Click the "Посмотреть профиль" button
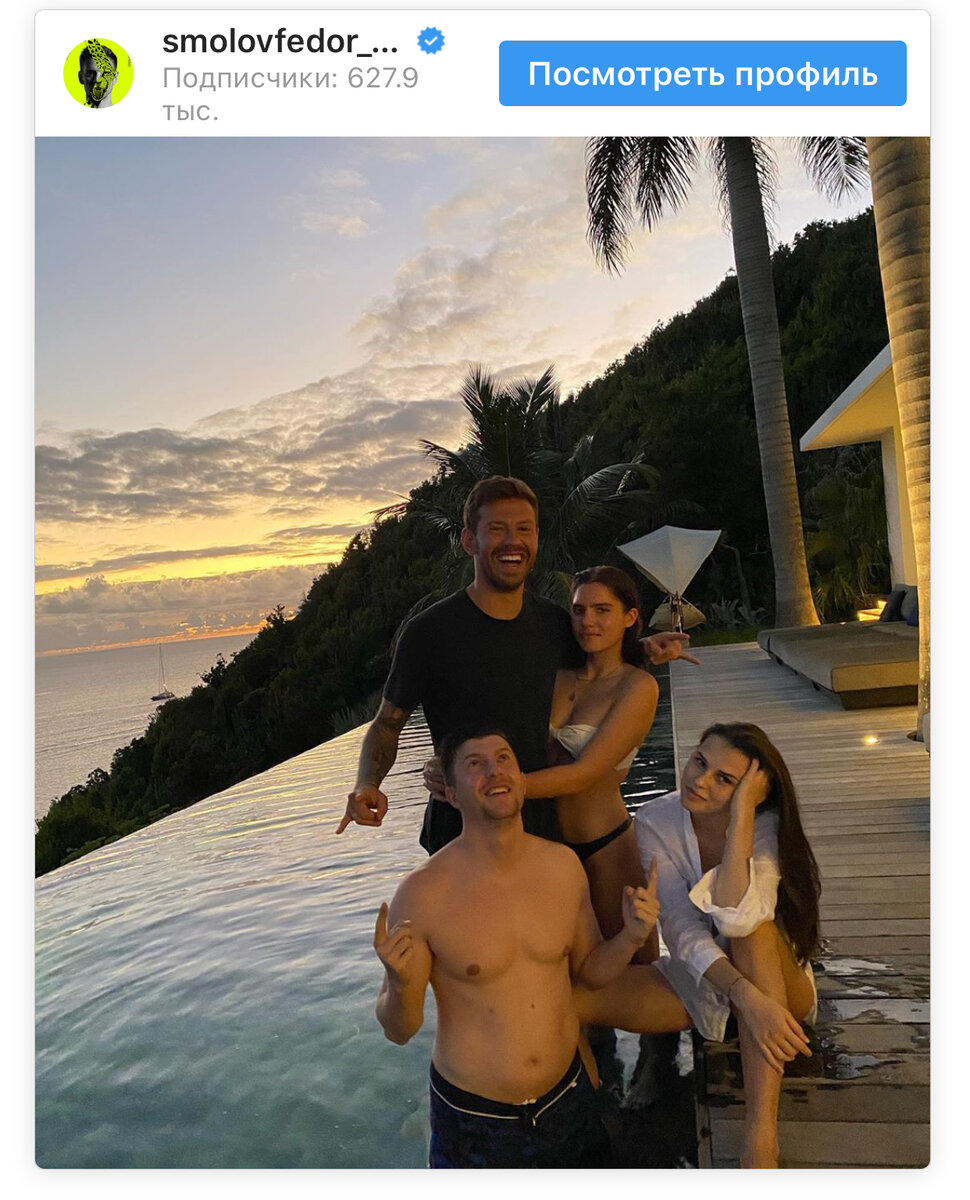Viewport: 970px width, 1200px height. (703, 74)
